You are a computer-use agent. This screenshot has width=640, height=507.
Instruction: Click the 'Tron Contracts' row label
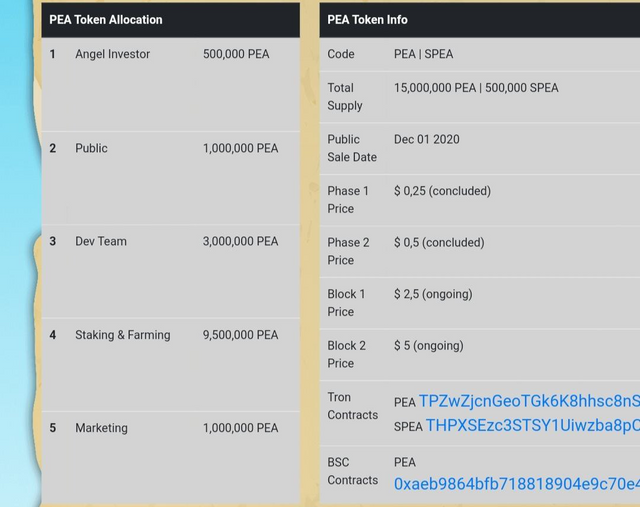pos(353,406)
